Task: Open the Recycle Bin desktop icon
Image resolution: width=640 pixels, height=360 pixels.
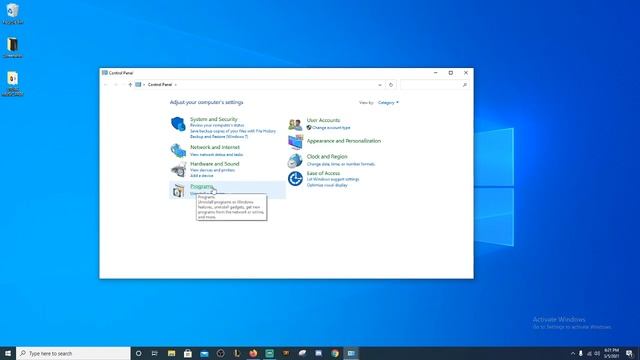Action: point(13,14)
